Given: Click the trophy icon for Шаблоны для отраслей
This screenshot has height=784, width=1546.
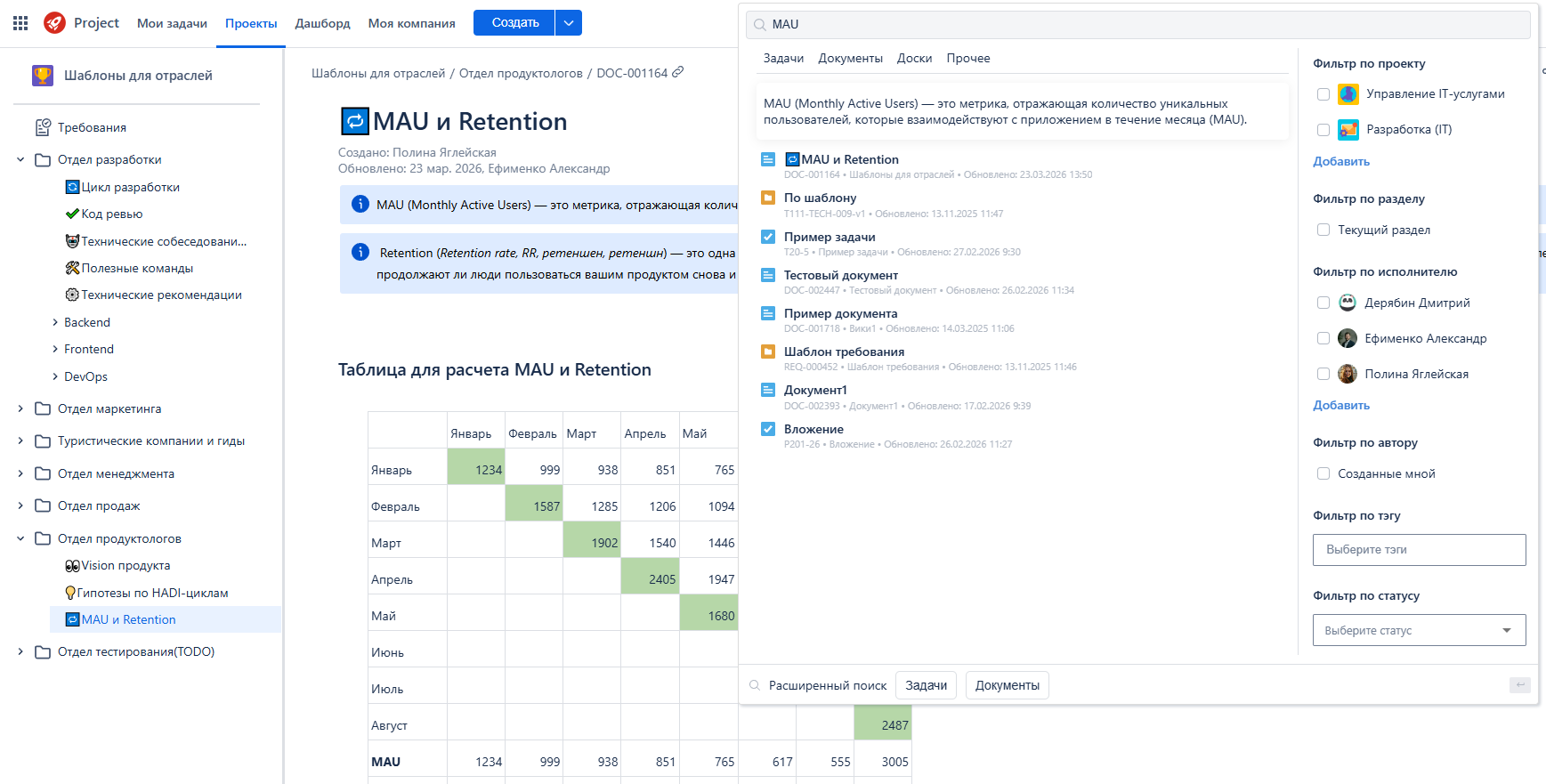Looking at the screenshot, I should coord(43,76).
